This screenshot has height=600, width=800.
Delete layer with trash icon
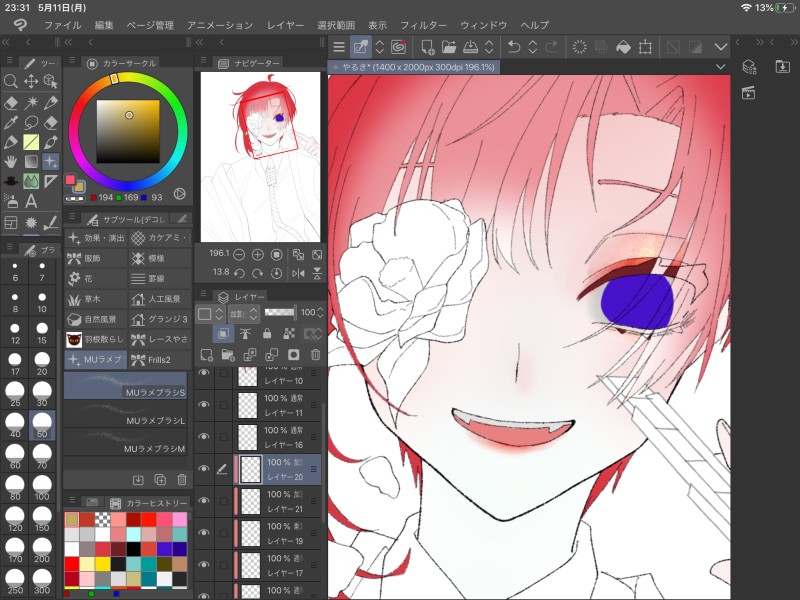315,355
